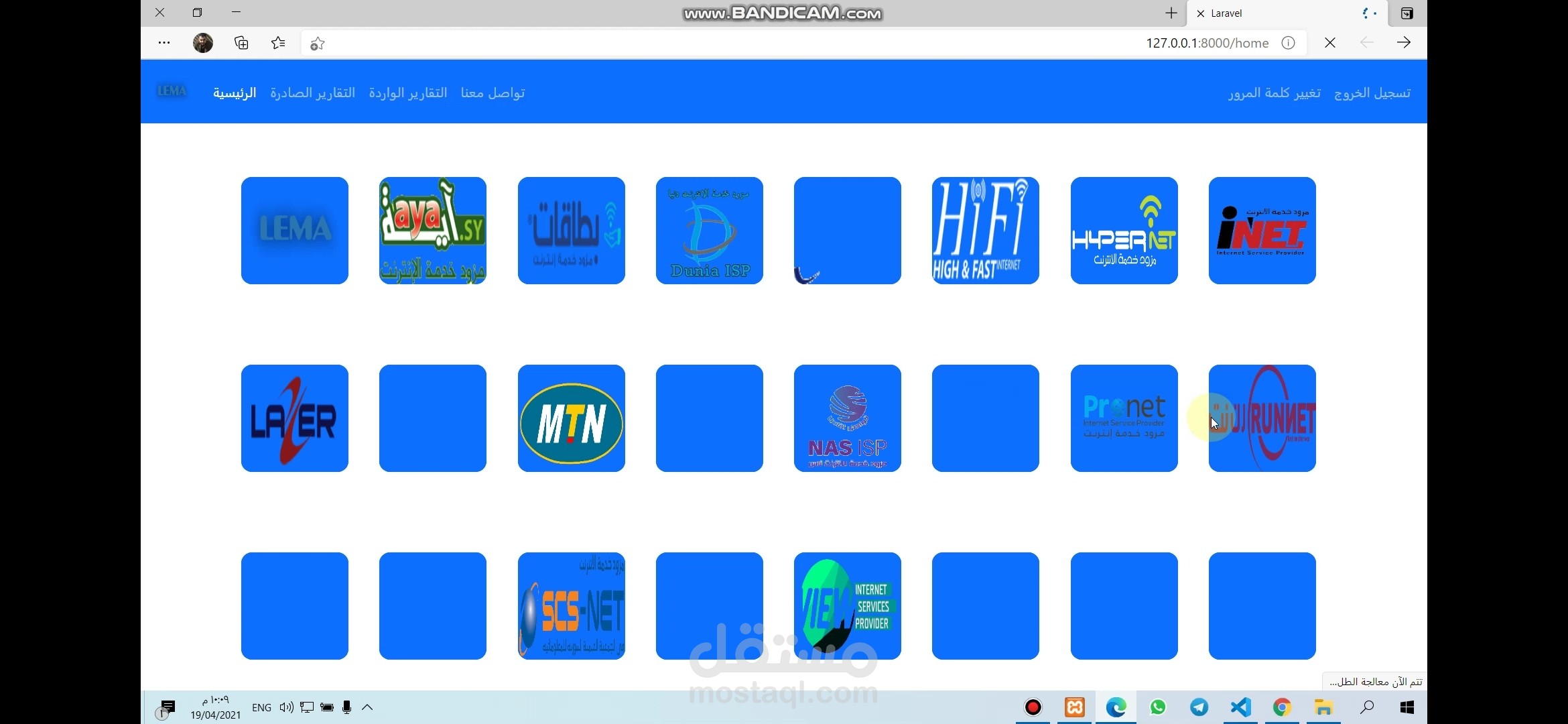Screen dimensions: 1568x724
Task: Click تسجيل الخروج to log out
Action: [1372, 93]
